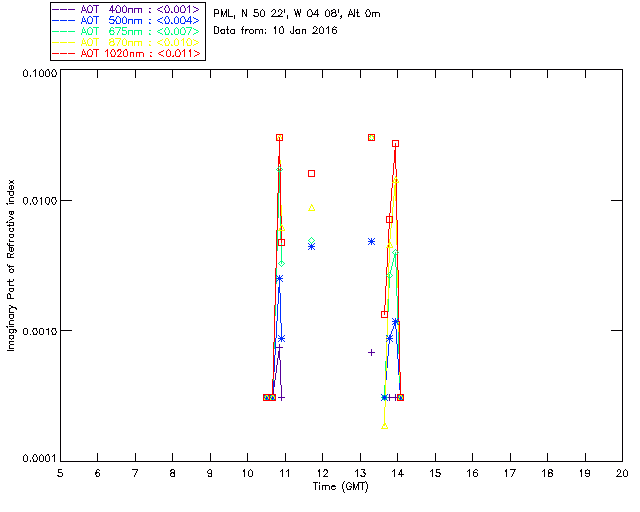Click the x-axis tick label 19

(585, 473)
